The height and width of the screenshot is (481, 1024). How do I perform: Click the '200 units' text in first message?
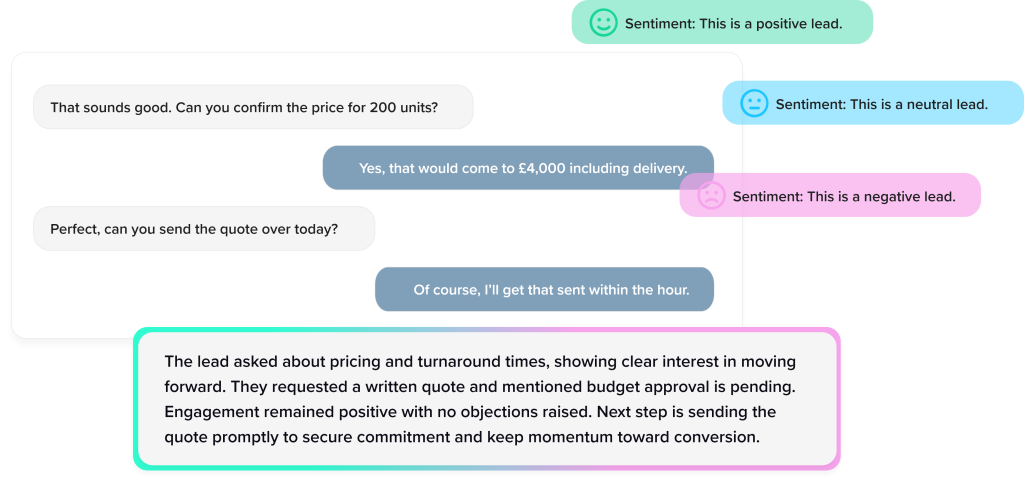pyautogui.click(x=402, y=107)
